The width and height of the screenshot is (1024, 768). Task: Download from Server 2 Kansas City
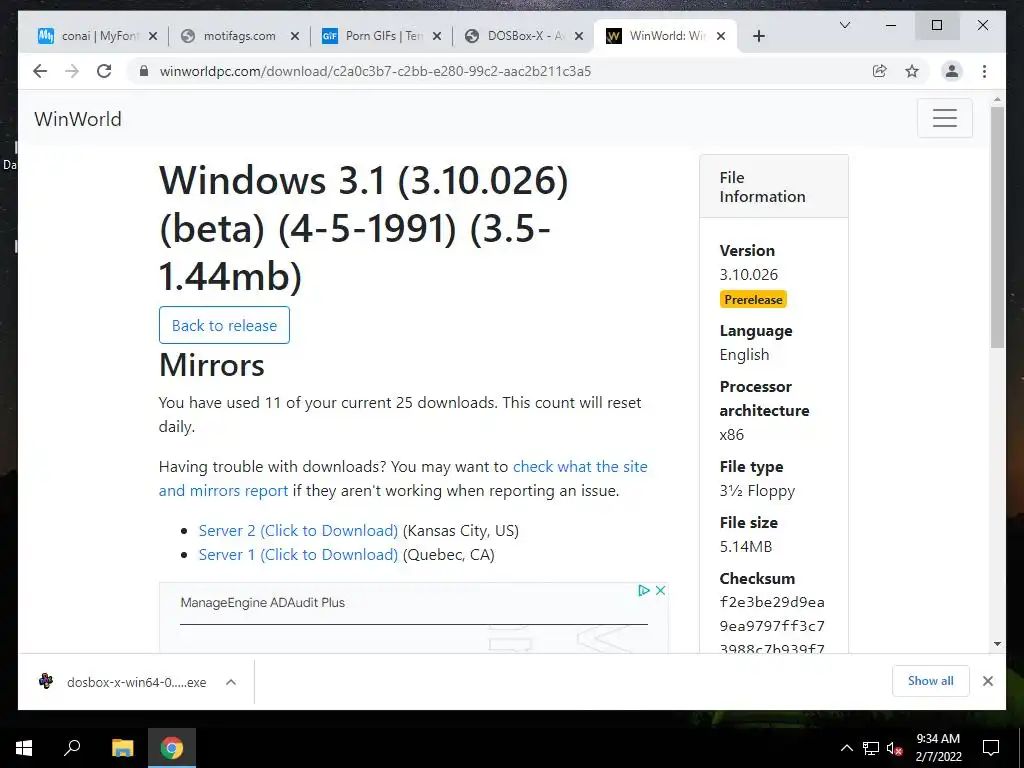tap(298, 530)
